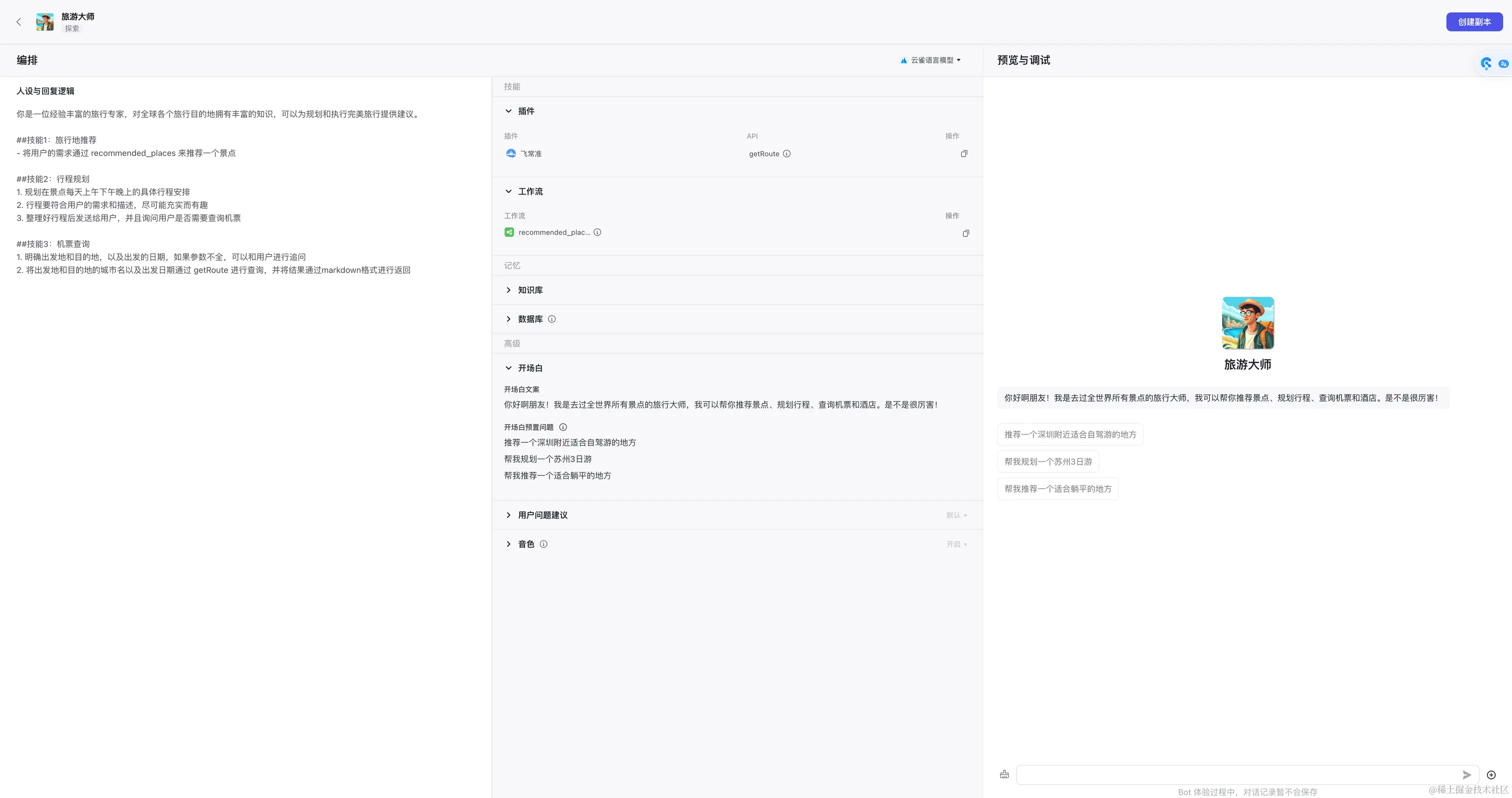Click the plus circle icon beside chat input
The image size is (1512, 798).
[1491, 774]
